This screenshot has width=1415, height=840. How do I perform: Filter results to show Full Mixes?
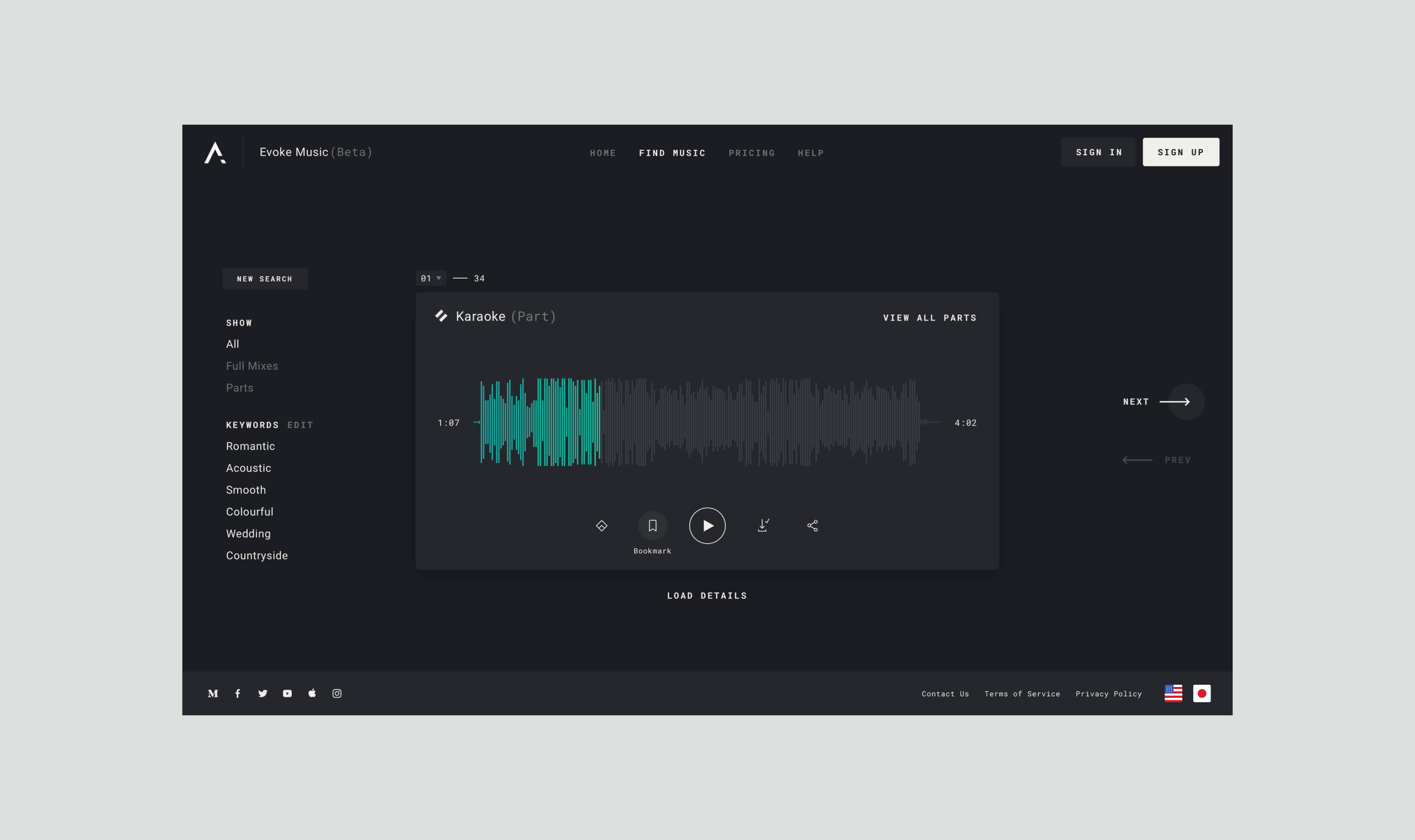[x=252, y=366]
